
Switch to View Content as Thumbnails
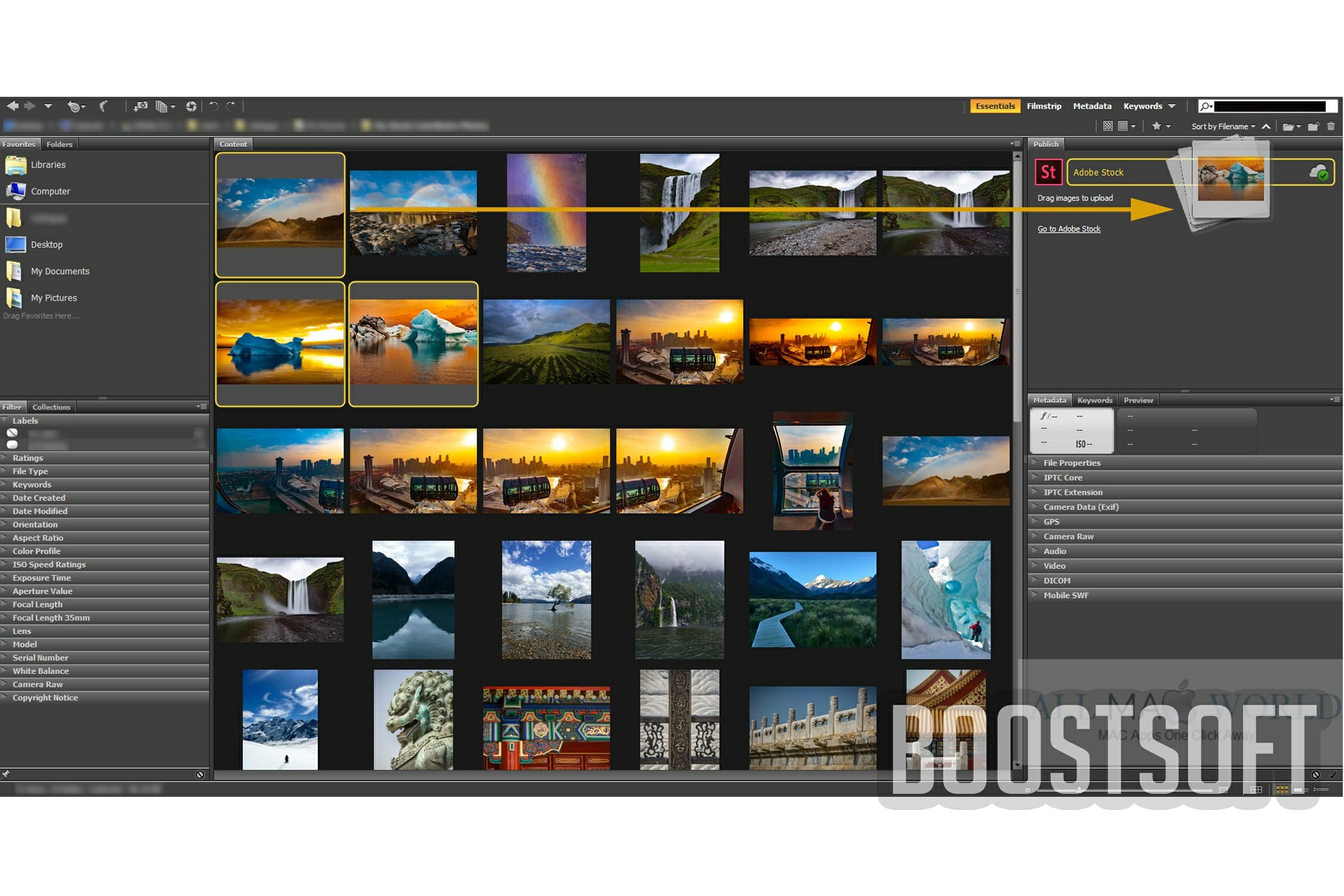click(1282, 790)
